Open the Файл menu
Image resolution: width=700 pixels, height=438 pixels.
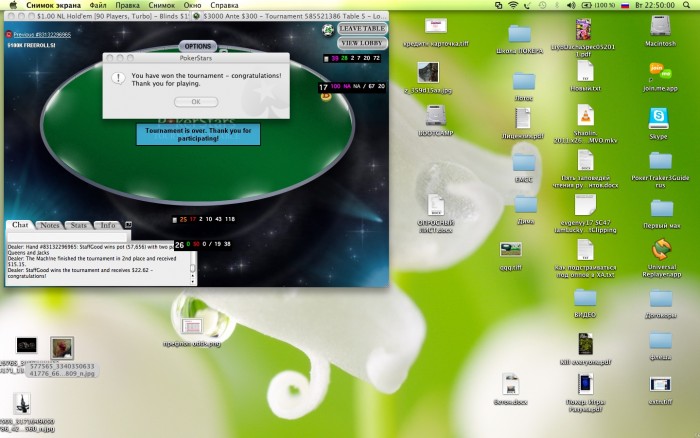pyautogui.click(x=98, y=5)
